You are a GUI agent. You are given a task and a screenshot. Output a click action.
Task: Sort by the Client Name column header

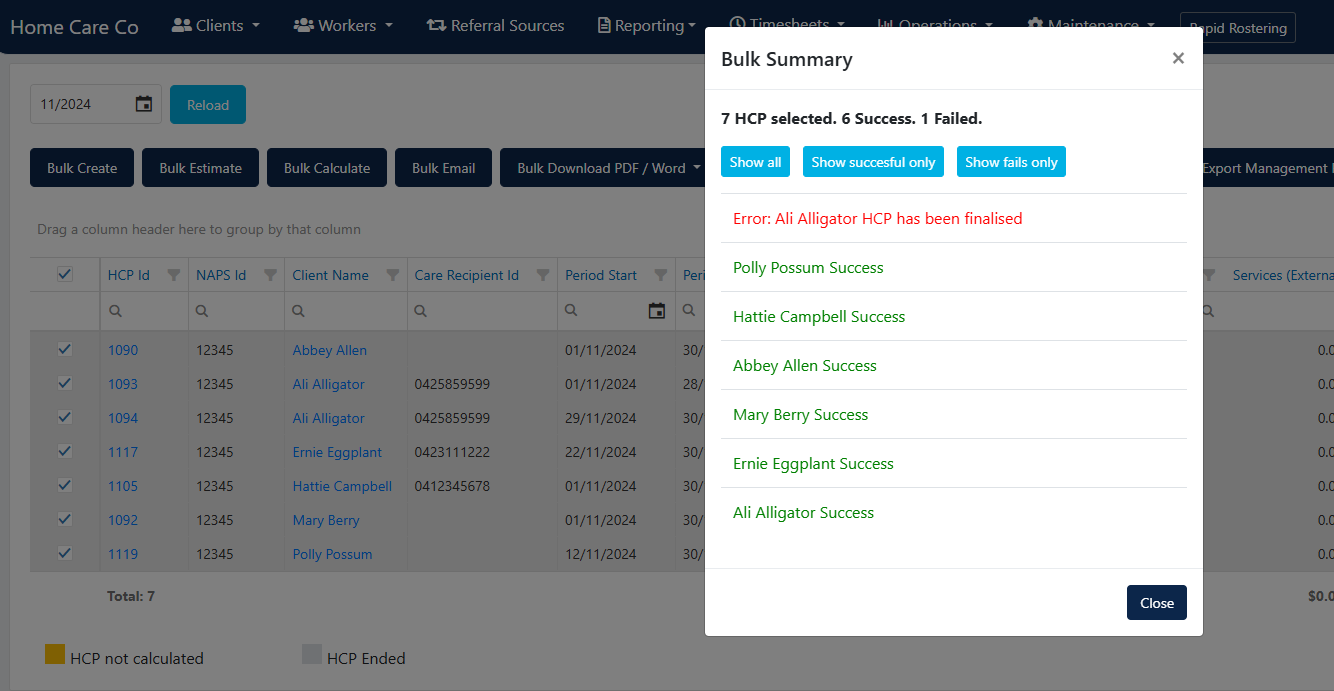point(330,275)
